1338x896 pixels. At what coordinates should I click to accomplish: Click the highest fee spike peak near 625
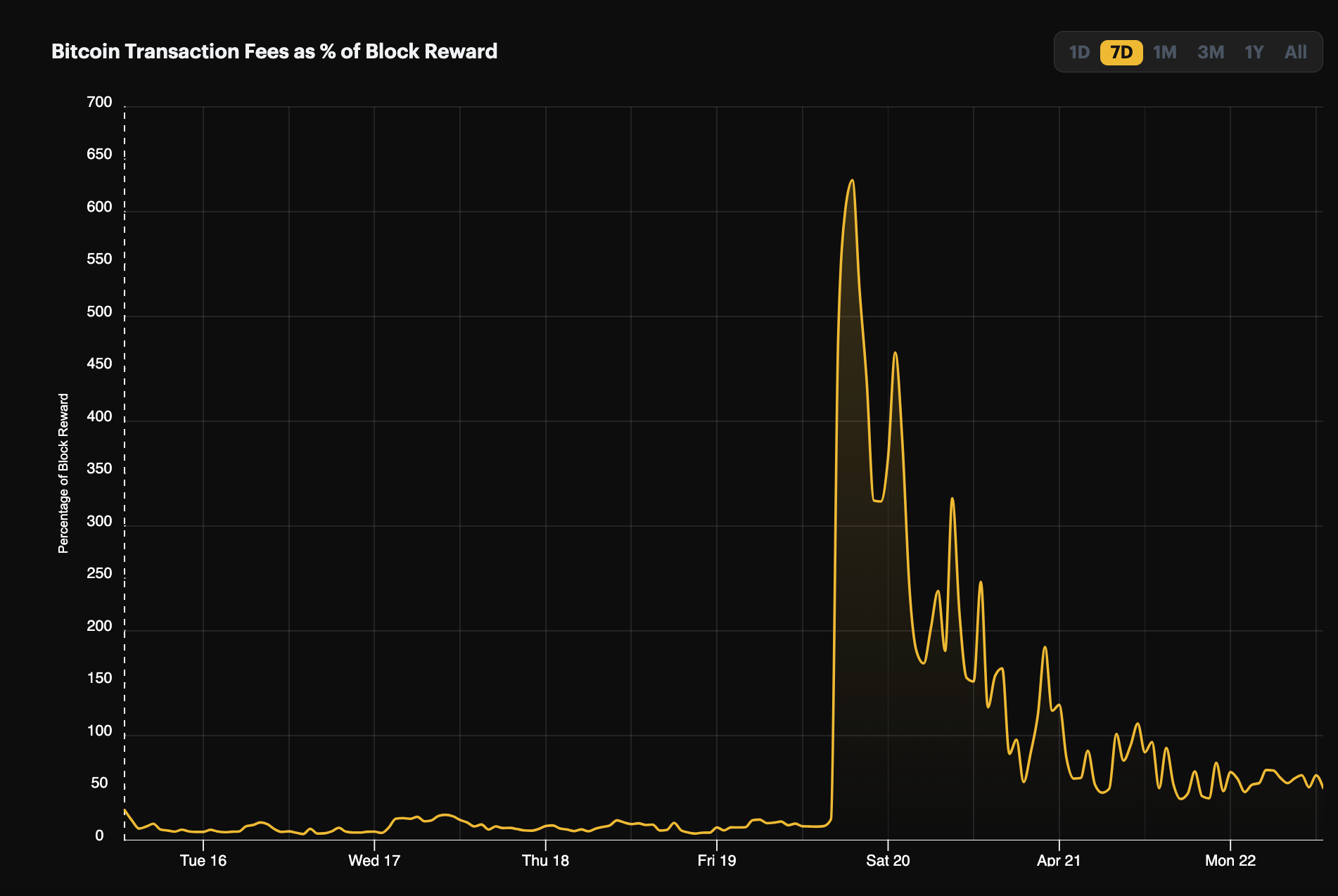pyautogui.click(x=852, y=181)
